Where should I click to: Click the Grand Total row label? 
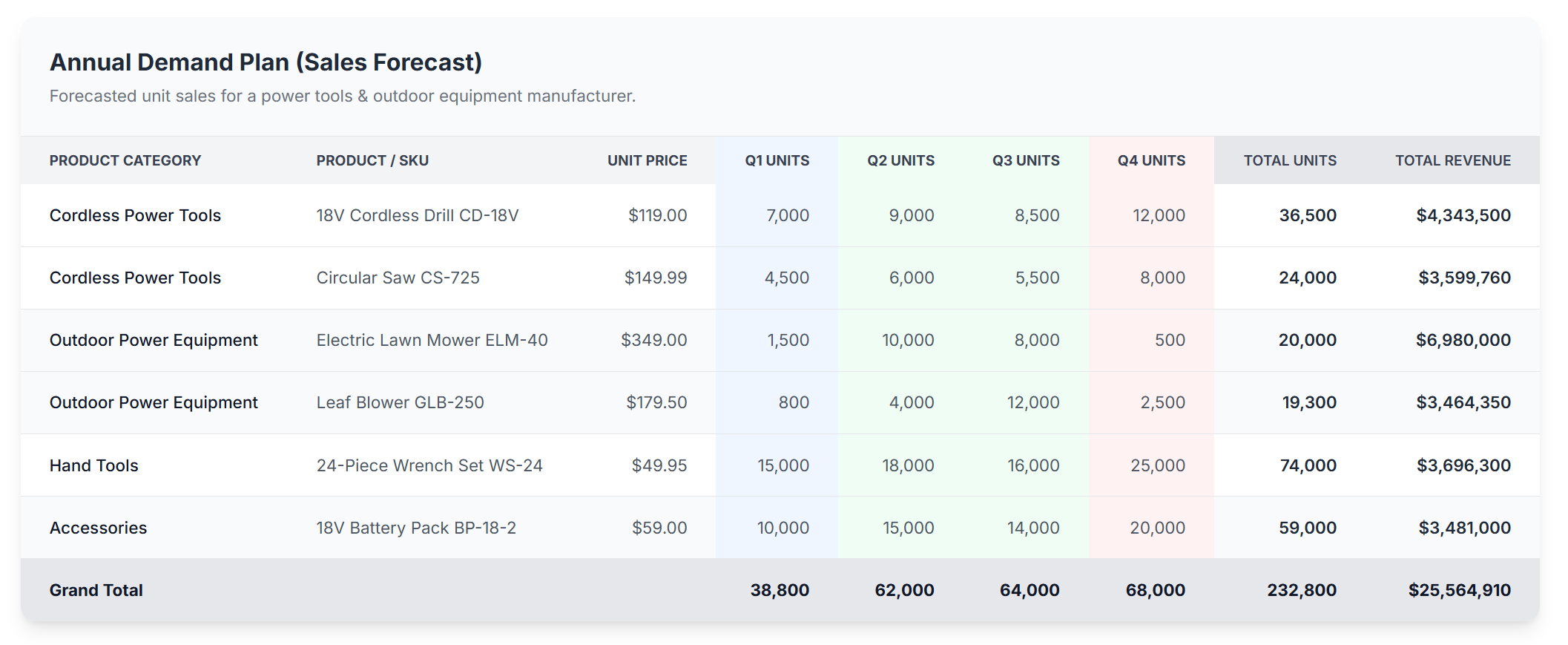[96, 590]
